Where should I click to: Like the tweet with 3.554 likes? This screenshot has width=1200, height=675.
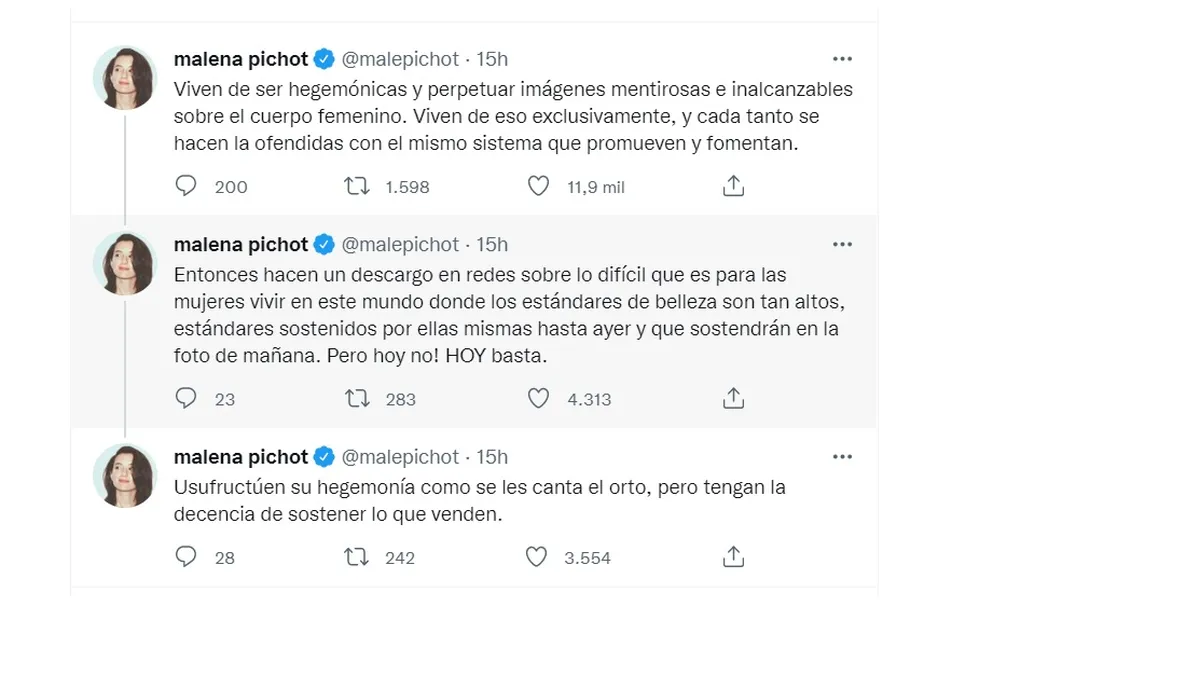coord(538,557)
